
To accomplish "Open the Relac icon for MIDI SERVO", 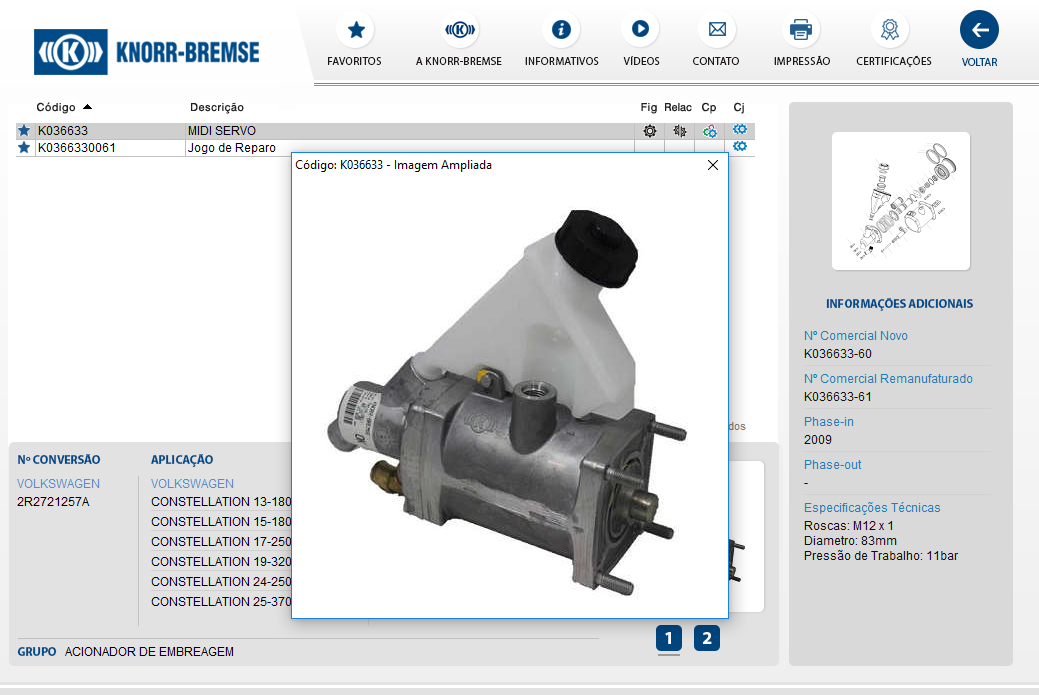I will coord(679,131).
